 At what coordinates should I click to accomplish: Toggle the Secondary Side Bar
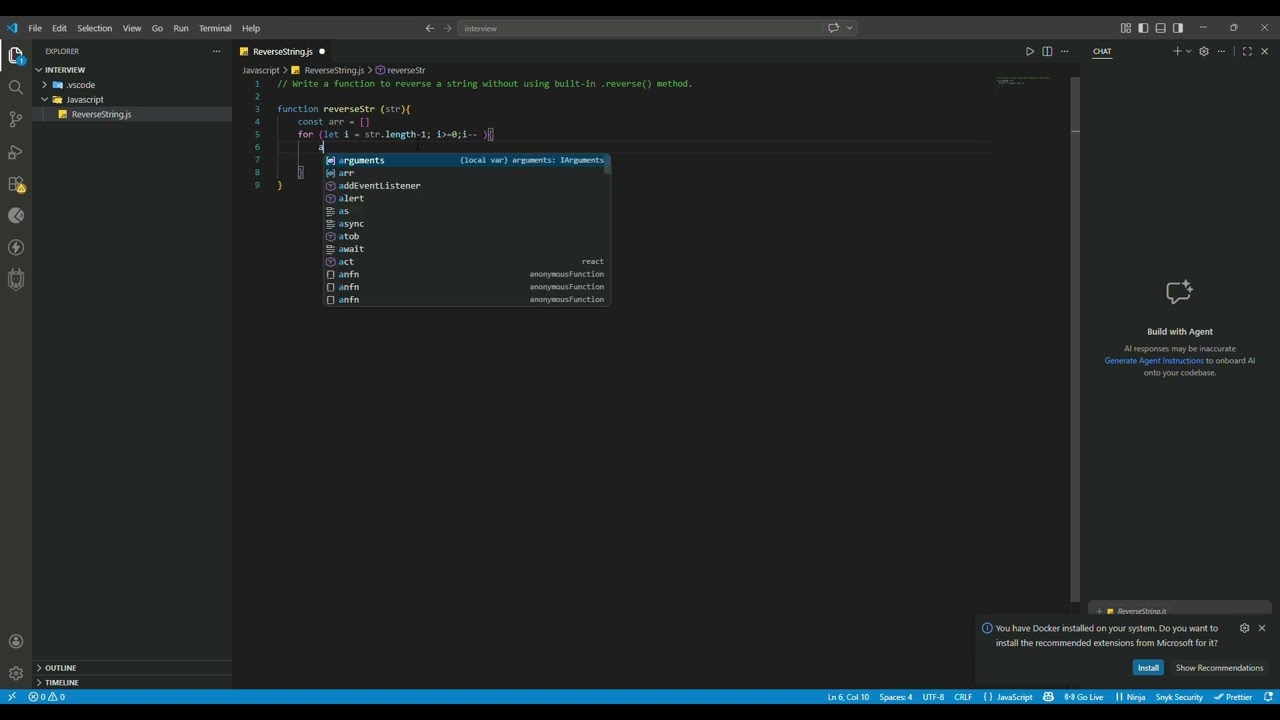(1178, 28)
